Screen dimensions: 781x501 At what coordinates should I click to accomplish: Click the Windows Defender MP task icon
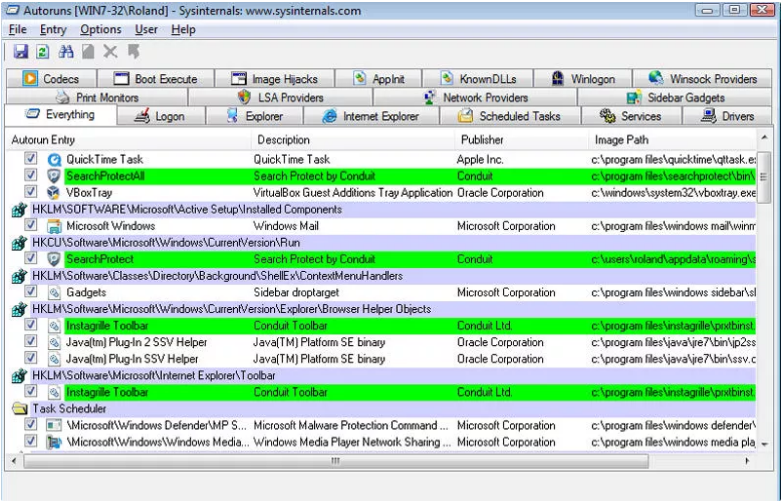54,425
